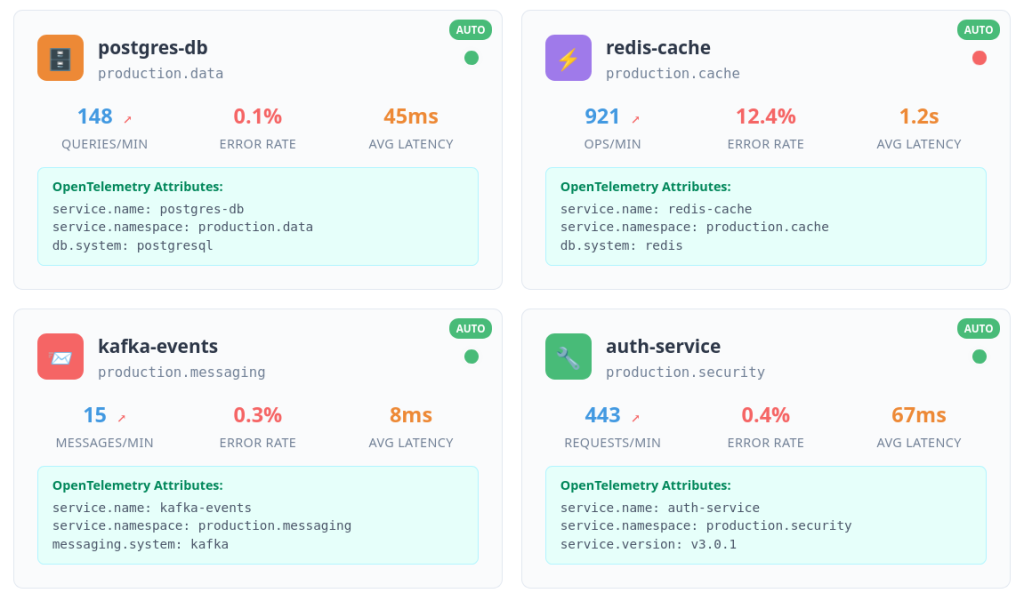Toggle AUTO mode on redis-cache
Viewport: 1024px width, 601px height.
(x=979, y=30)
